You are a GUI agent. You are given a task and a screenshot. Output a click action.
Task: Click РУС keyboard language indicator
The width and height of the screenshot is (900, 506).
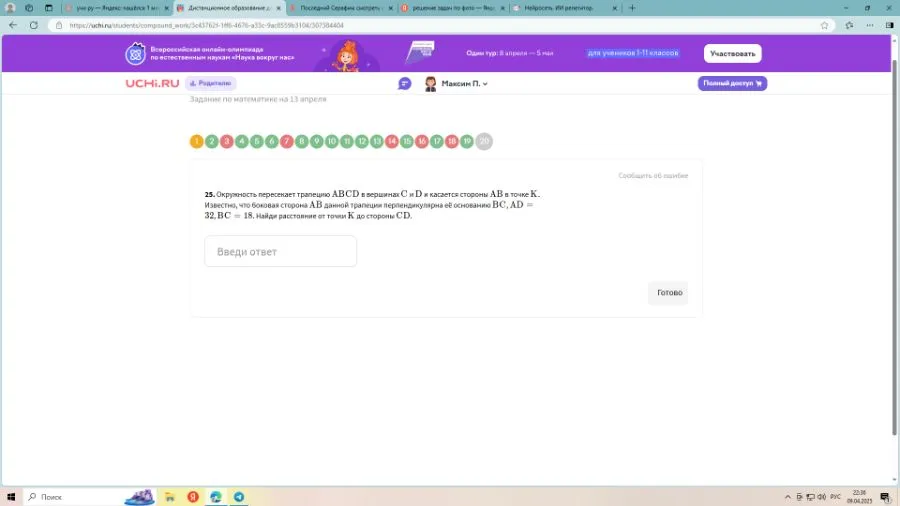tap(835, 497)
